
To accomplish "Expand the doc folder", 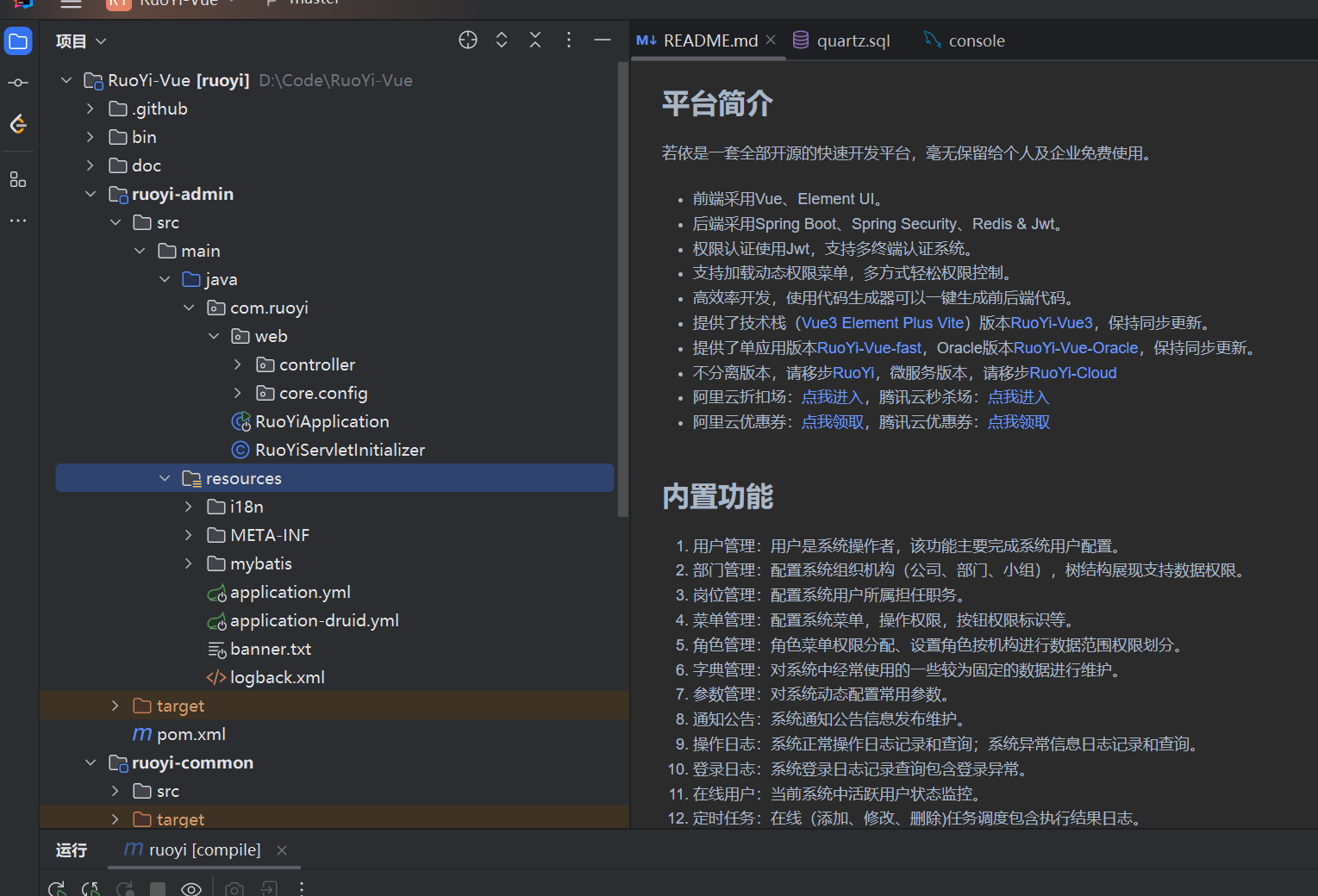I will pos(91,165).
